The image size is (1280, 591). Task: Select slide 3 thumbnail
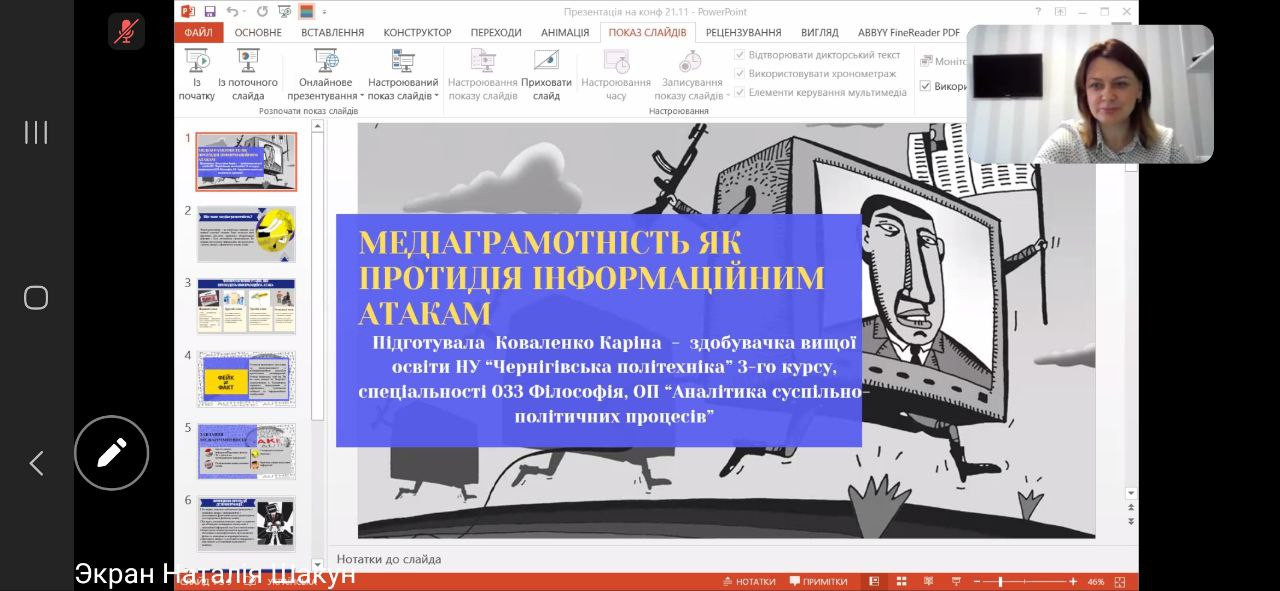(246, 306)
